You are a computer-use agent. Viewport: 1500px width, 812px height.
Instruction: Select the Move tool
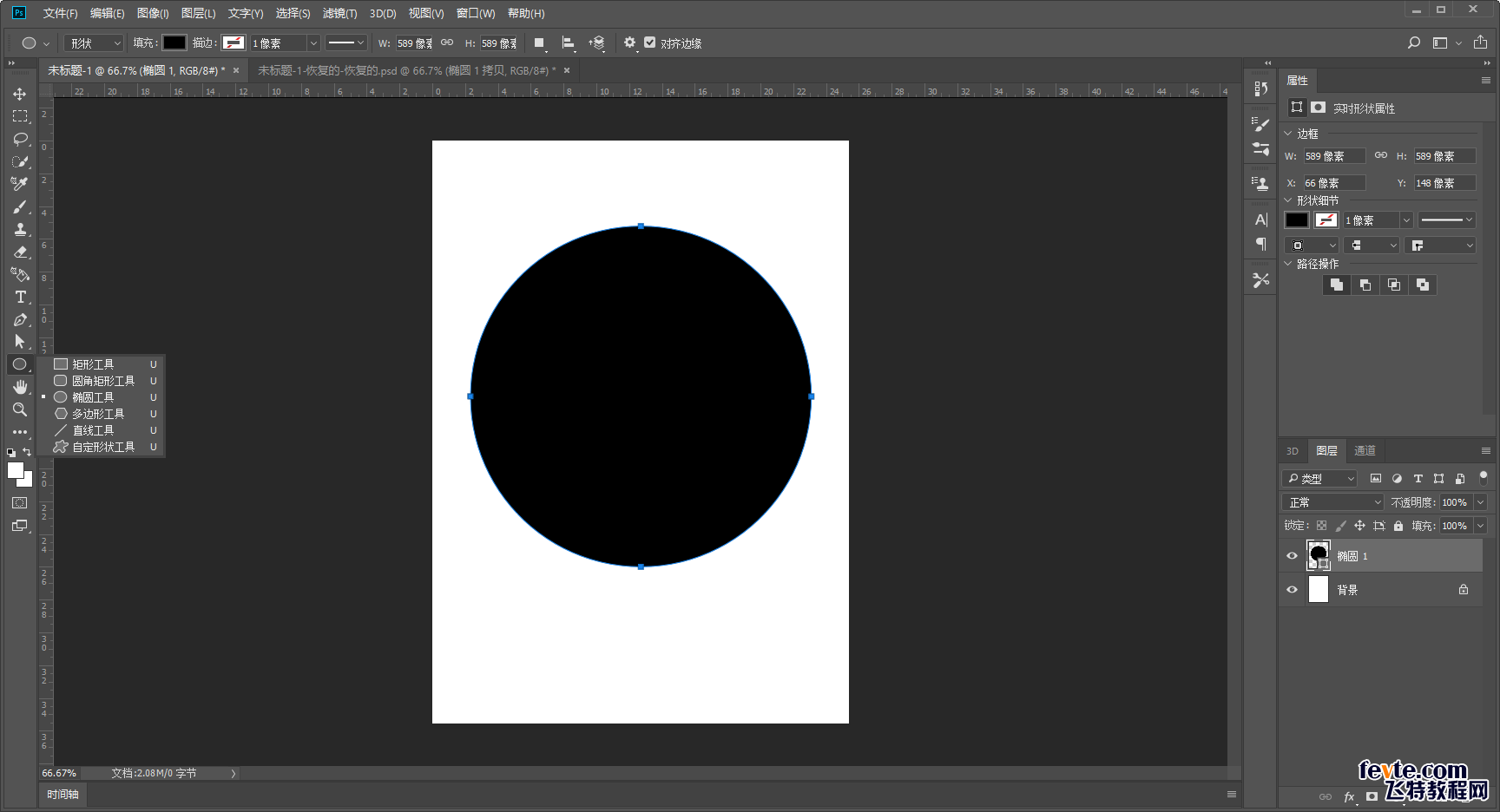pyautogui.click(x=19, y=94)
